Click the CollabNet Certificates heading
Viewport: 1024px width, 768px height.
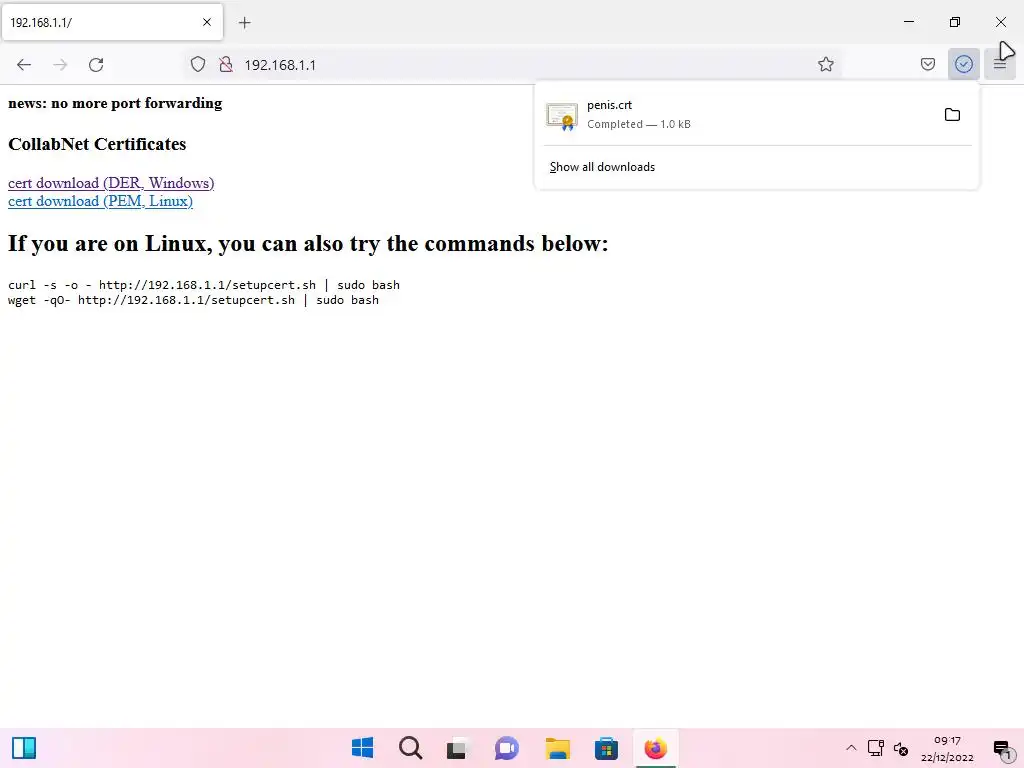coord(97,144)
